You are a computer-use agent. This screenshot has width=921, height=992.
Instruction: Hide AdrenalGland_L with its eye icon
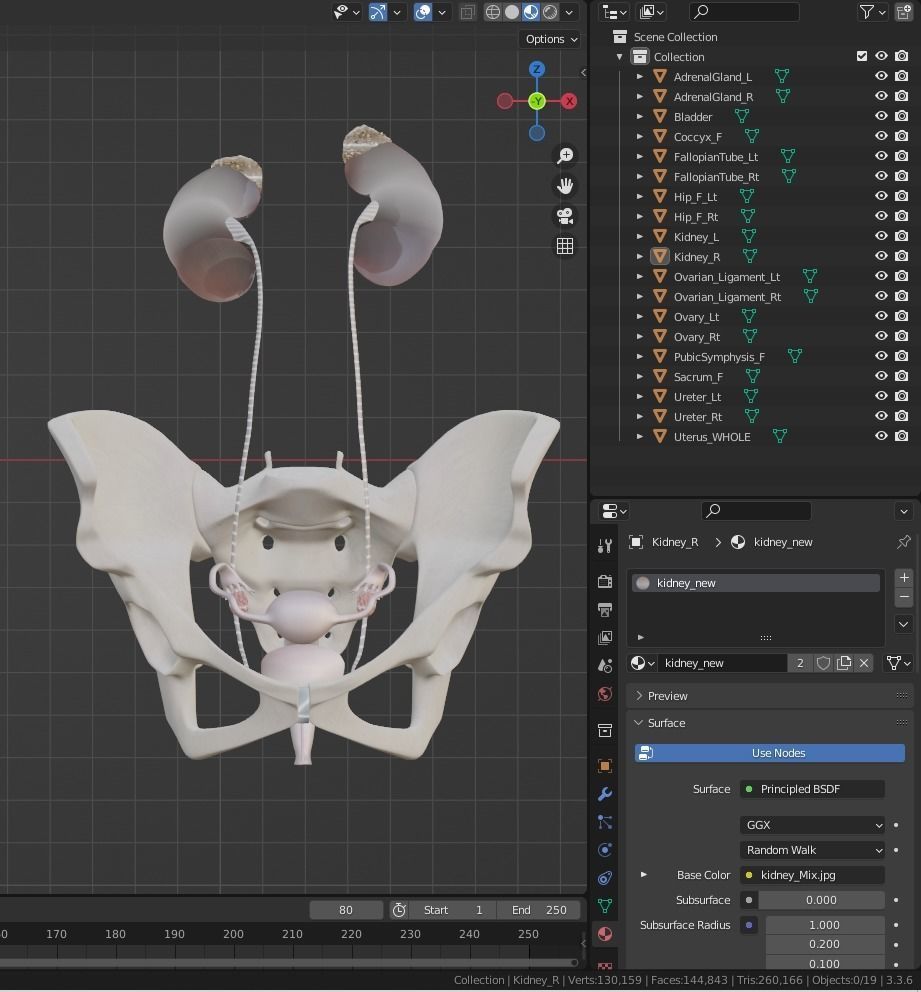point(881,76)
